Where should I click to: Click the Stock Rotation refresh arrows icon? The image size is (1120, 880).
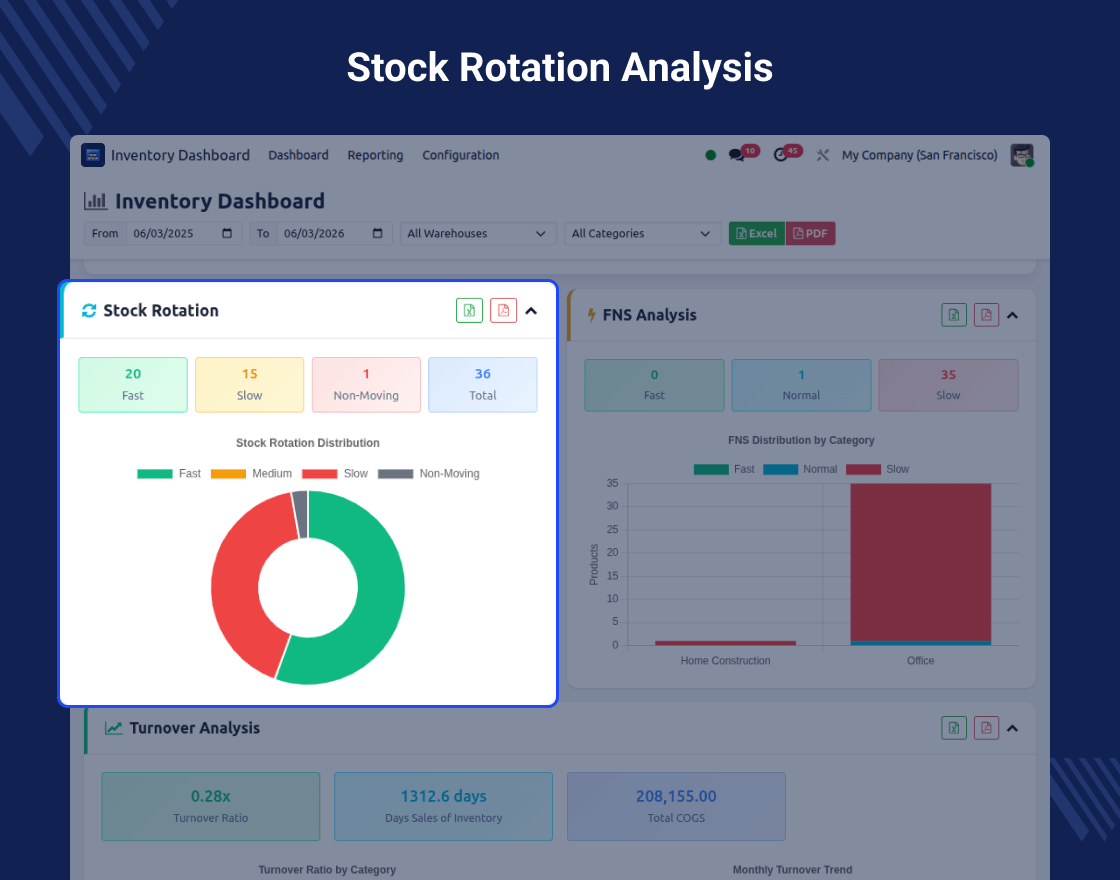click(x=89, y=310)
